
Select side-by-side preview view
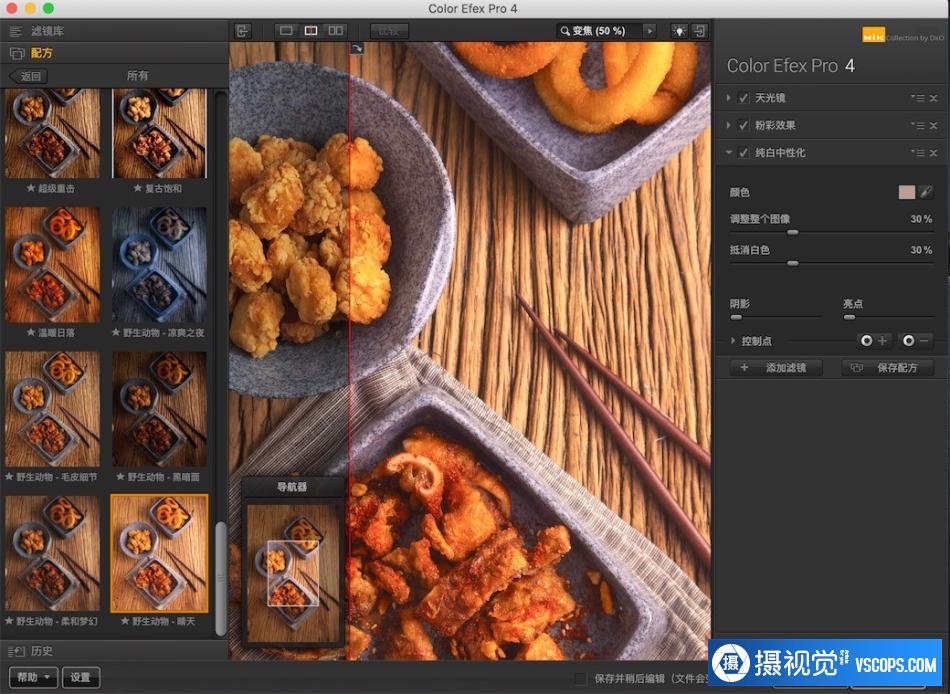coord(336,31)
